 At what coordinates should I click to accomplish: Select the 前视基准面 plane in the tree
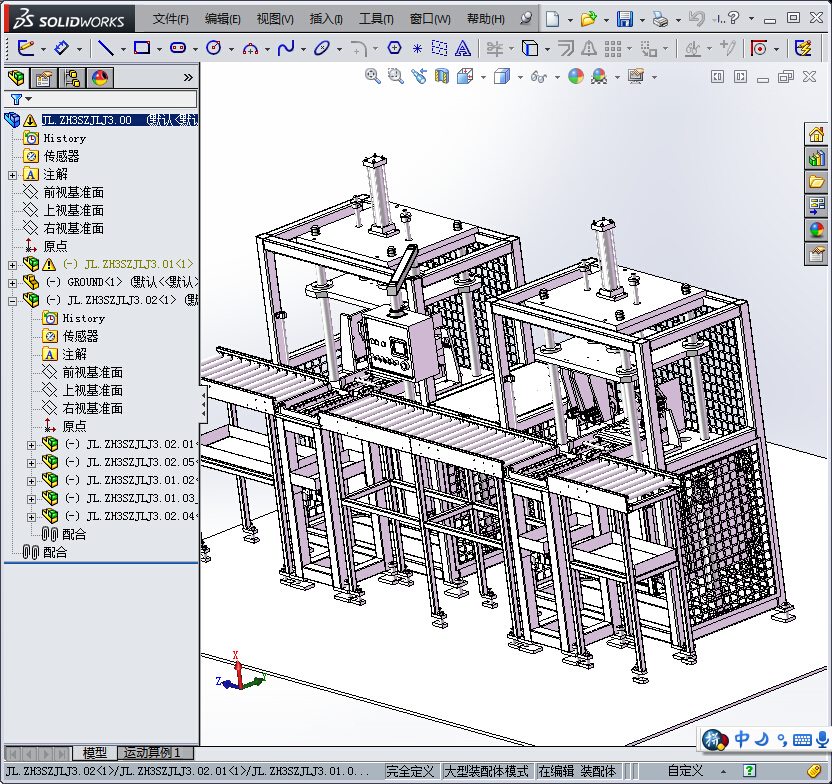[x=73, y=193]
